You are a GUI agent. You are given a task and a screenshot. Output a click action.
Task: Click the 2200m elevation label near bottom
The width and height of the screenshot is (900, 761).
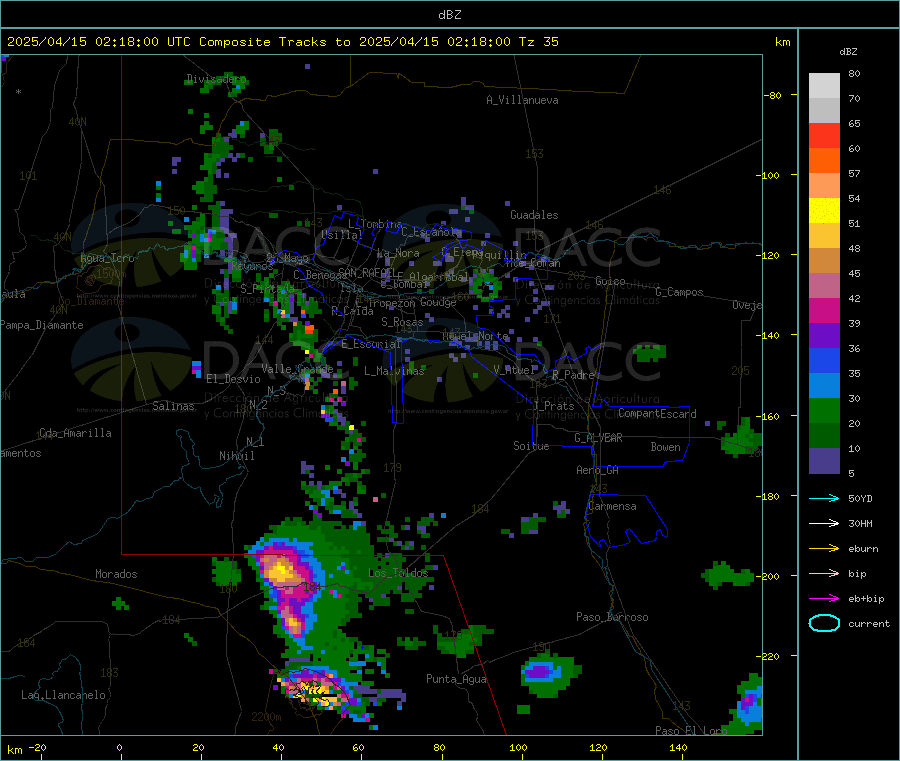point(266,717)
